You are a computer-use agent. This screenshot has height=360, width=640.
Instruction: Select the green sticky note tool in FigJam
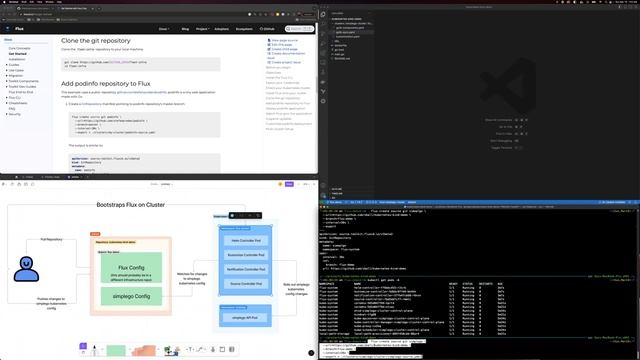click(x=116, y=350)
